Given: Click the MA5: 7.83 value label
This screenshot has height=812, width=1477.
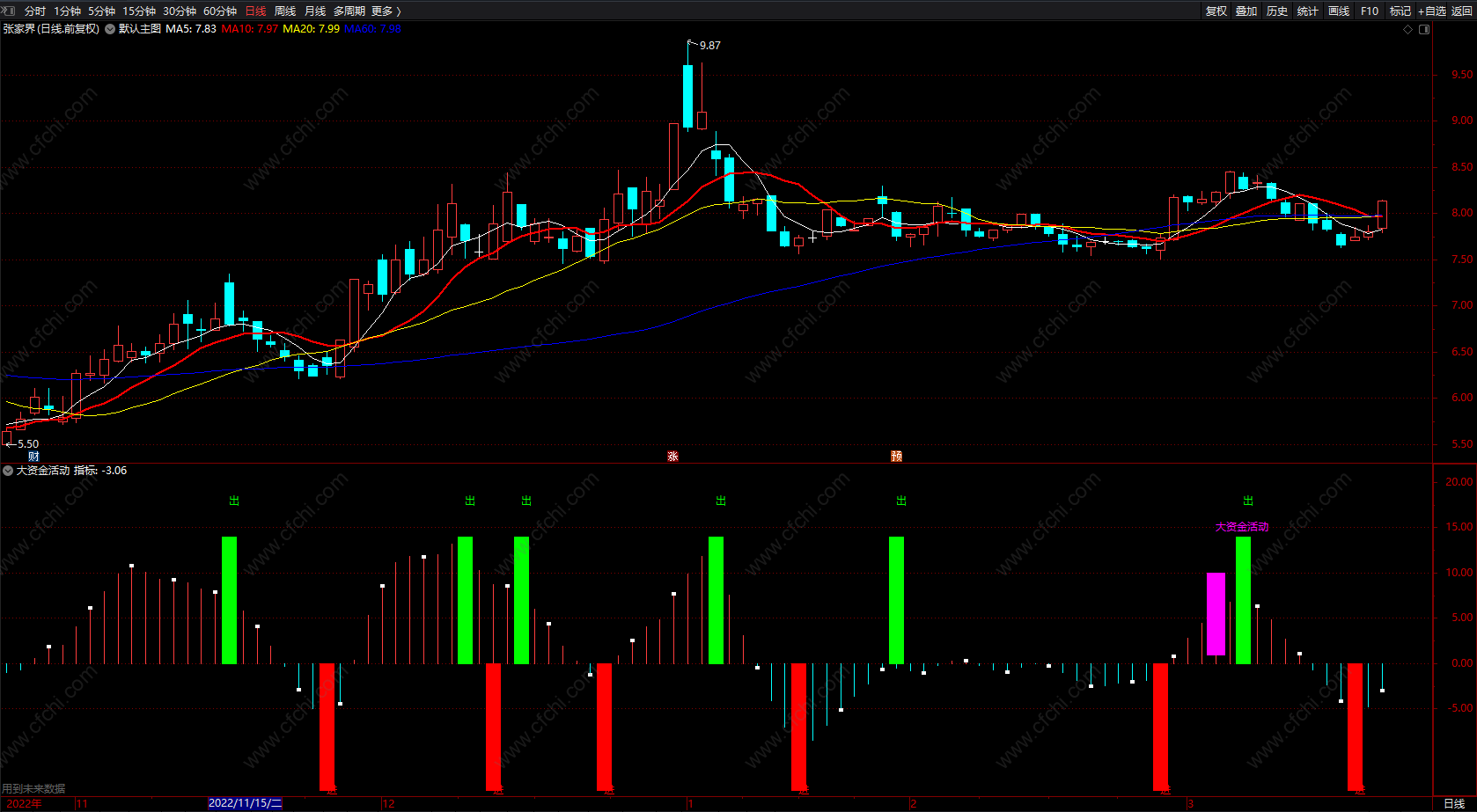Looking at the screenshot, I should point(191,29).
